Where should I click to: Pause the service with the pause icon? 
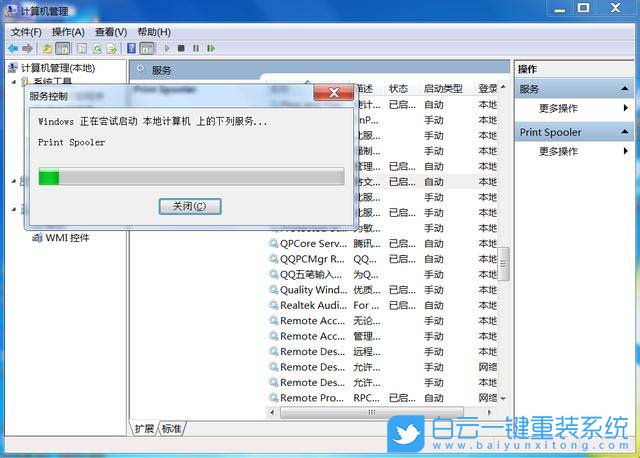[x=196, y=49]
